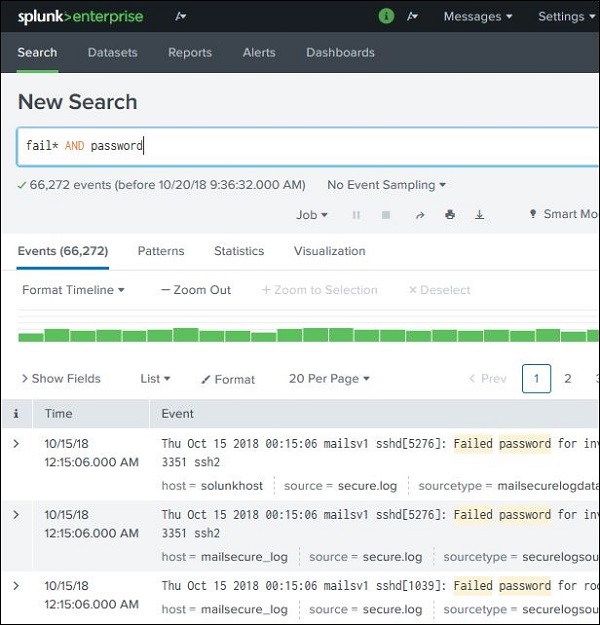
Task: Click the splunk enterprise logo
Action: (x=80, y=17)
